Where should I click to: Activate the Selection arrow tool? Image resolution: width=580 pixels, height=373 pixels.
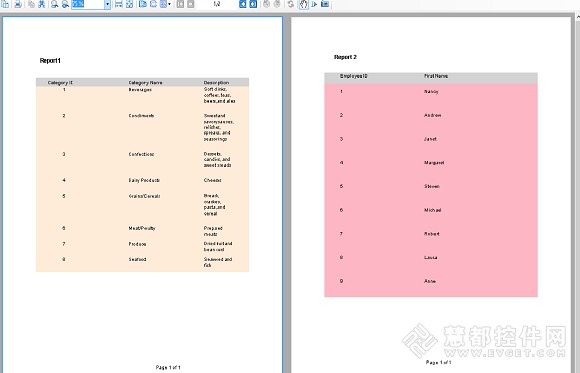pos(314,4)
